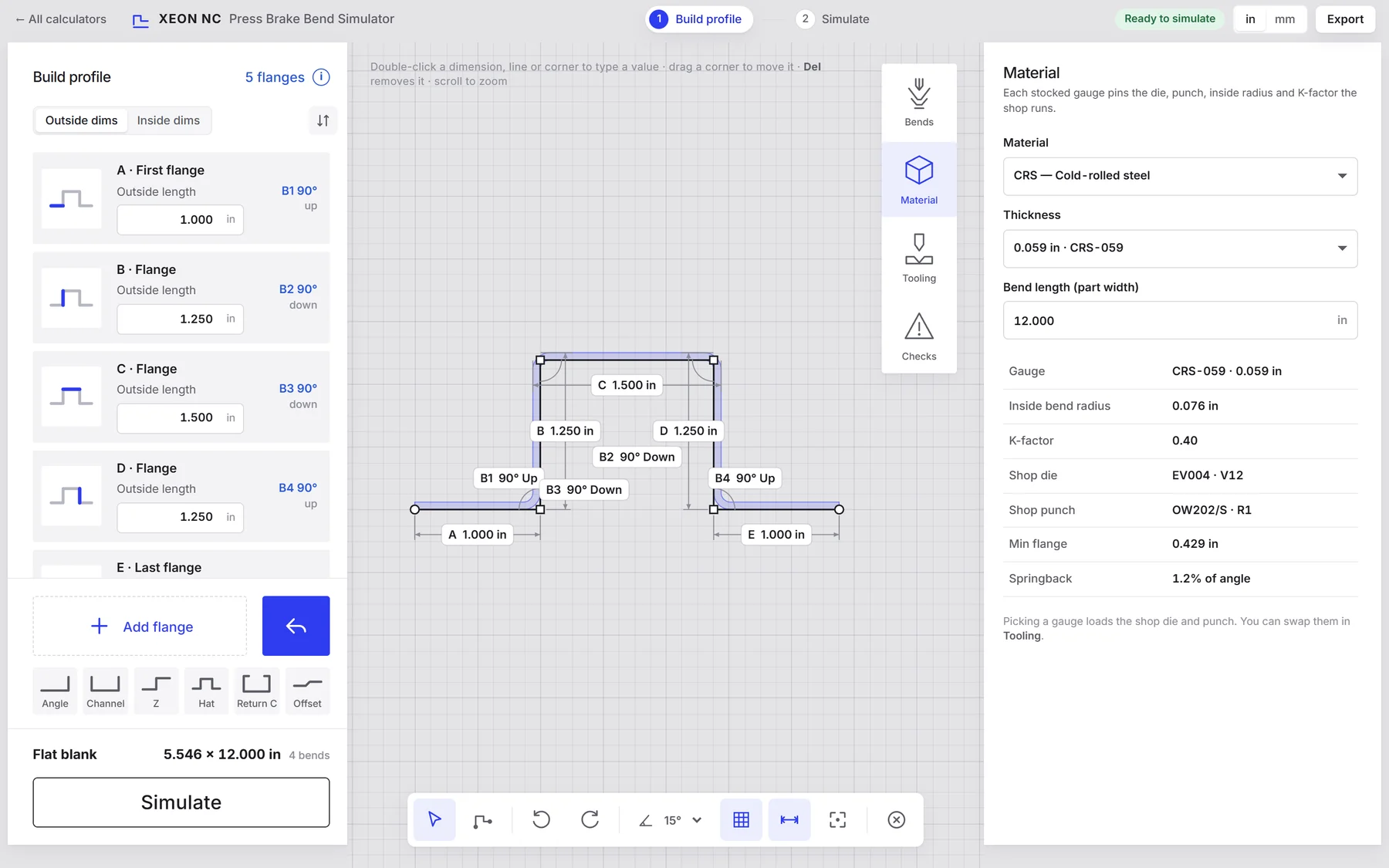Open the Bends panel icon
Image resolution: width=1389 pixels, height=868 pixels.
(x=919, y=103)
